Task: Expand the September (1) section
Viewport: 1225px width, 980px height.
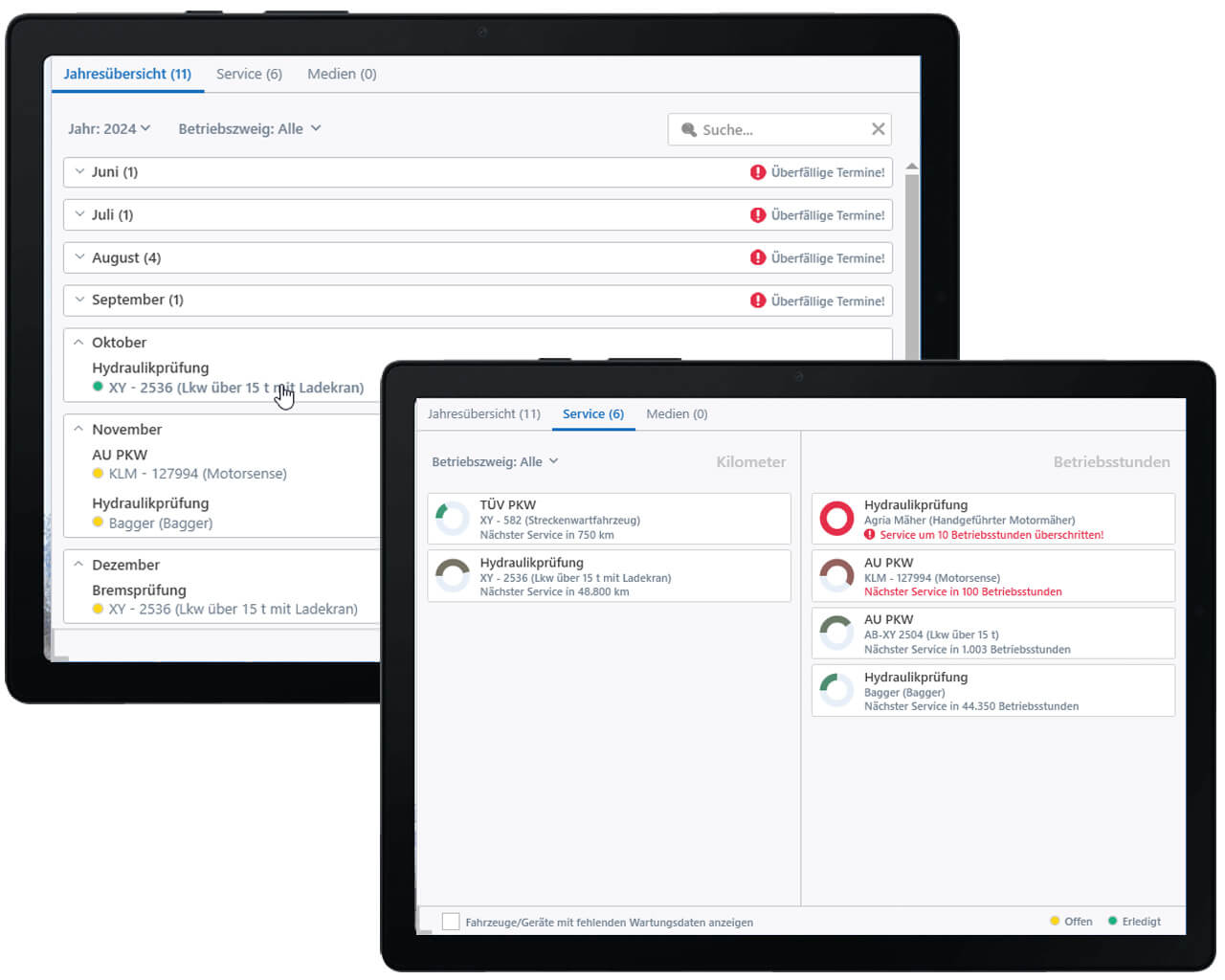Action: (79, 300)
